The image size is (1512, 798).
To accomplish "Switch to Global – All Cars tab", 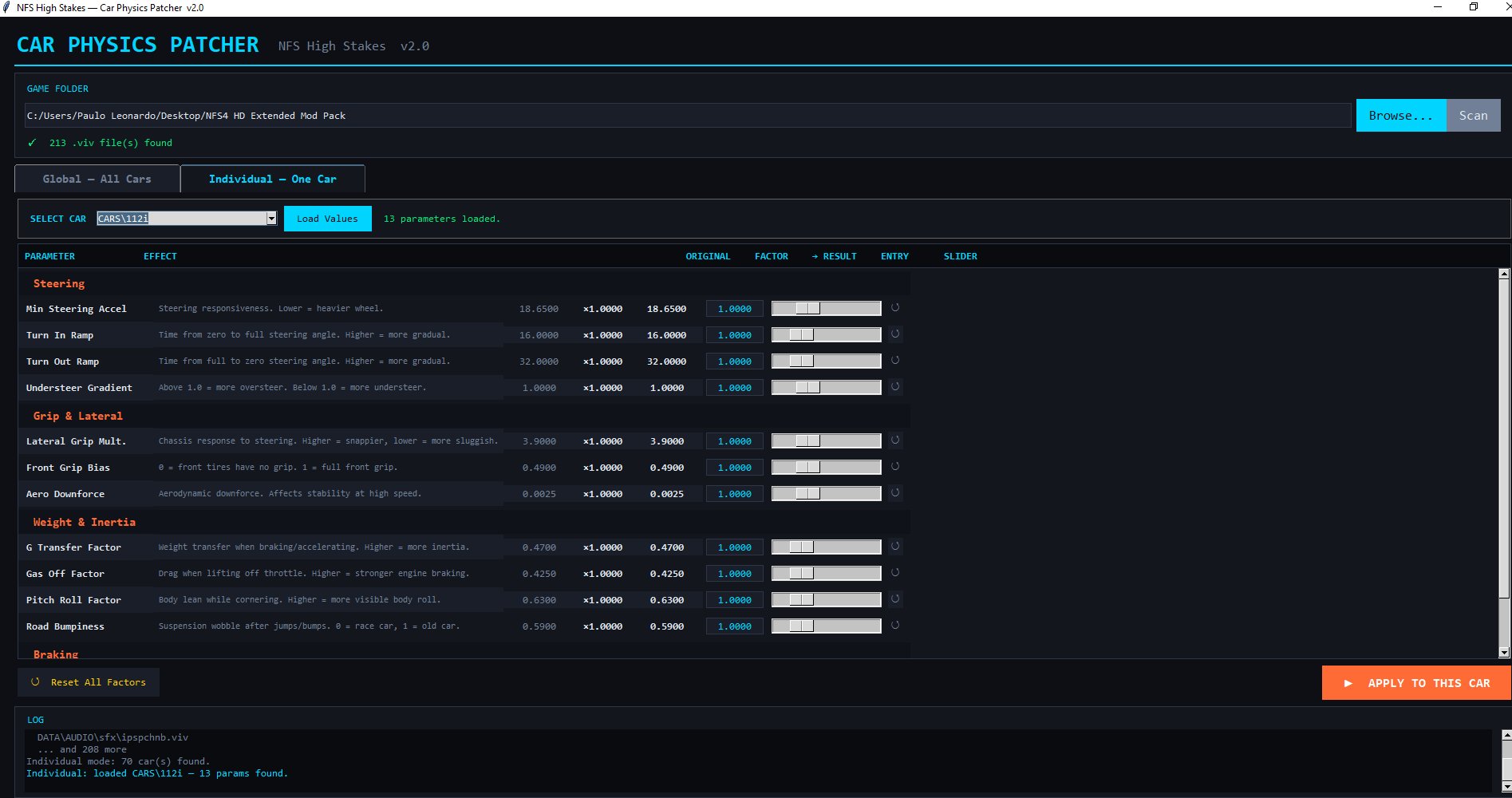I will [x=97, y=179].
